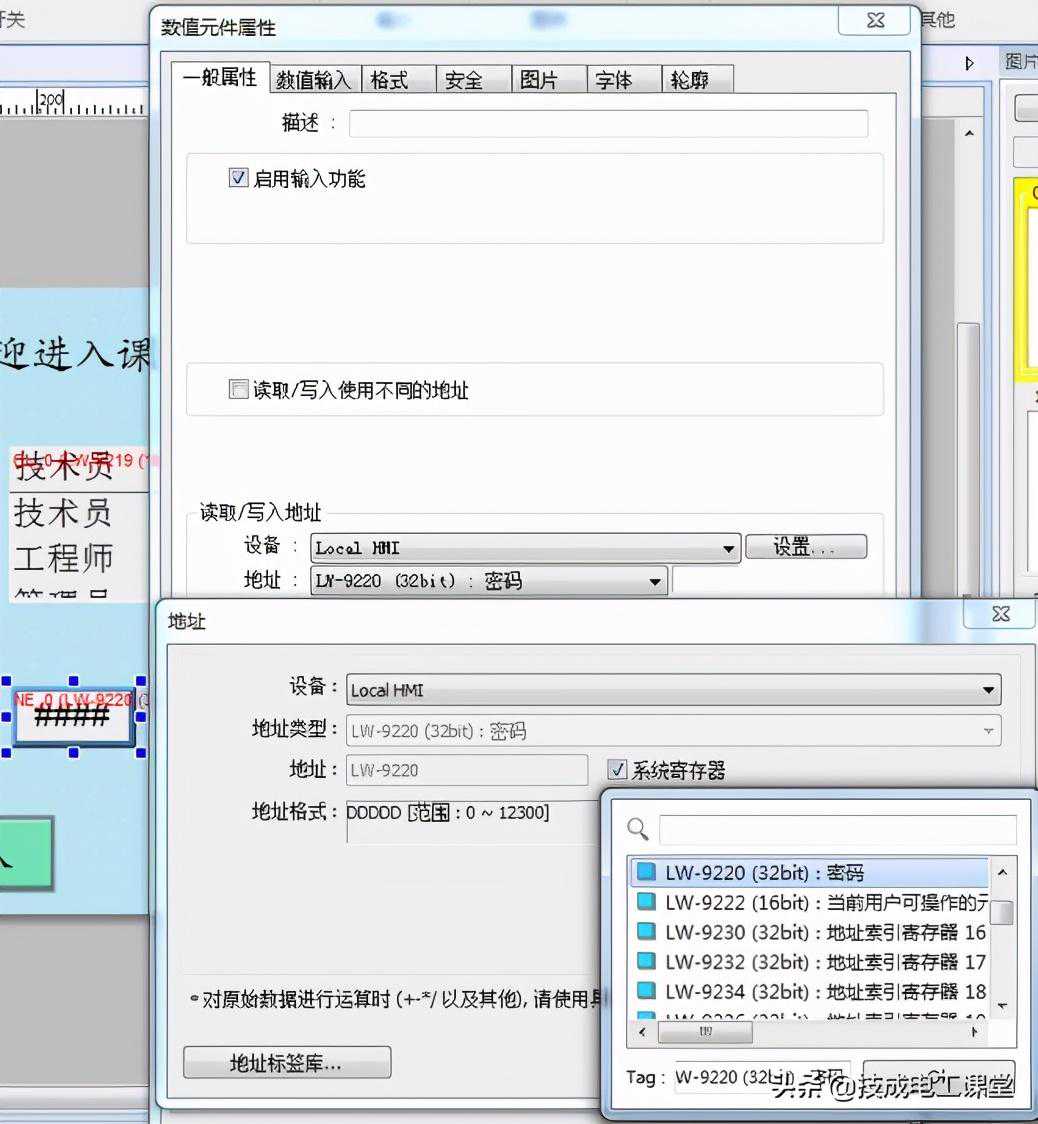Open the 地址类型 dropdown
Viewport: 1038px width, 1124px height.
(x=988, y=731)
